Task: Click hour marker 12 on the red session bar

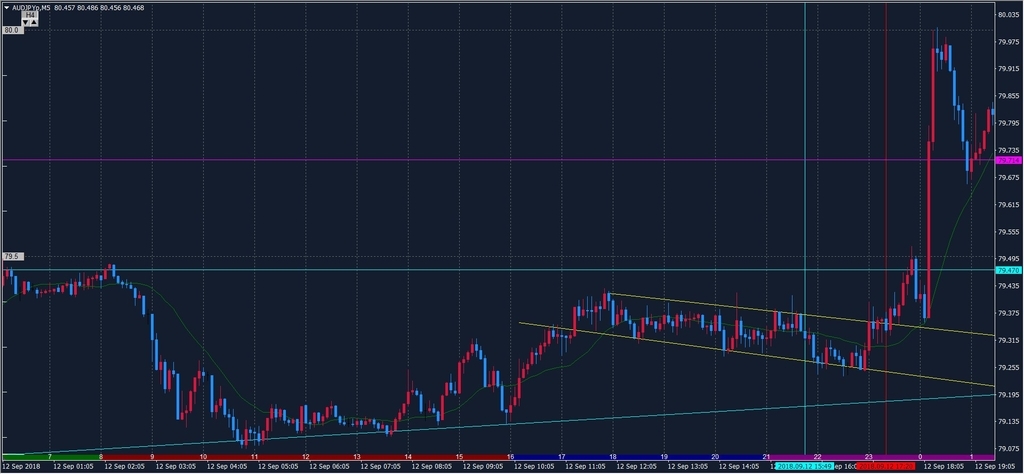Action: pyautogui.click(x=305, y=456)
